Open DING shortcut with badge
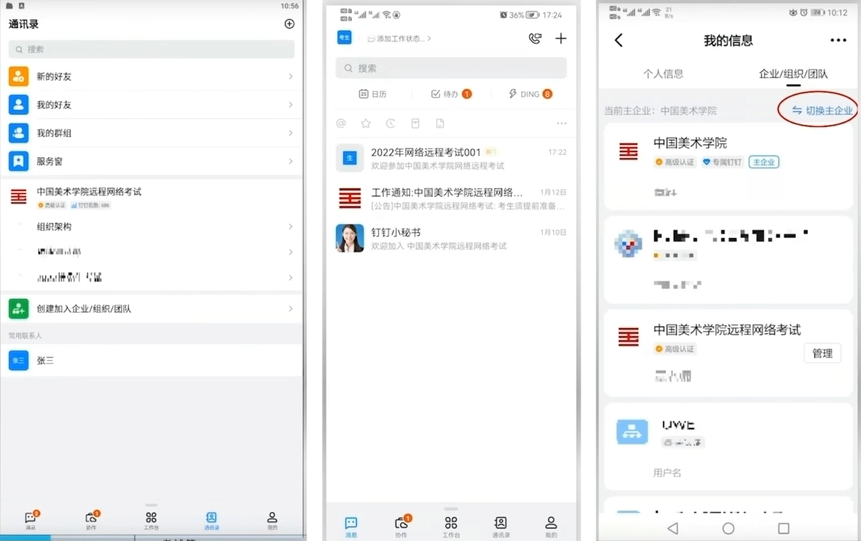Screen dimensions: 861x541 pos(530,94)
